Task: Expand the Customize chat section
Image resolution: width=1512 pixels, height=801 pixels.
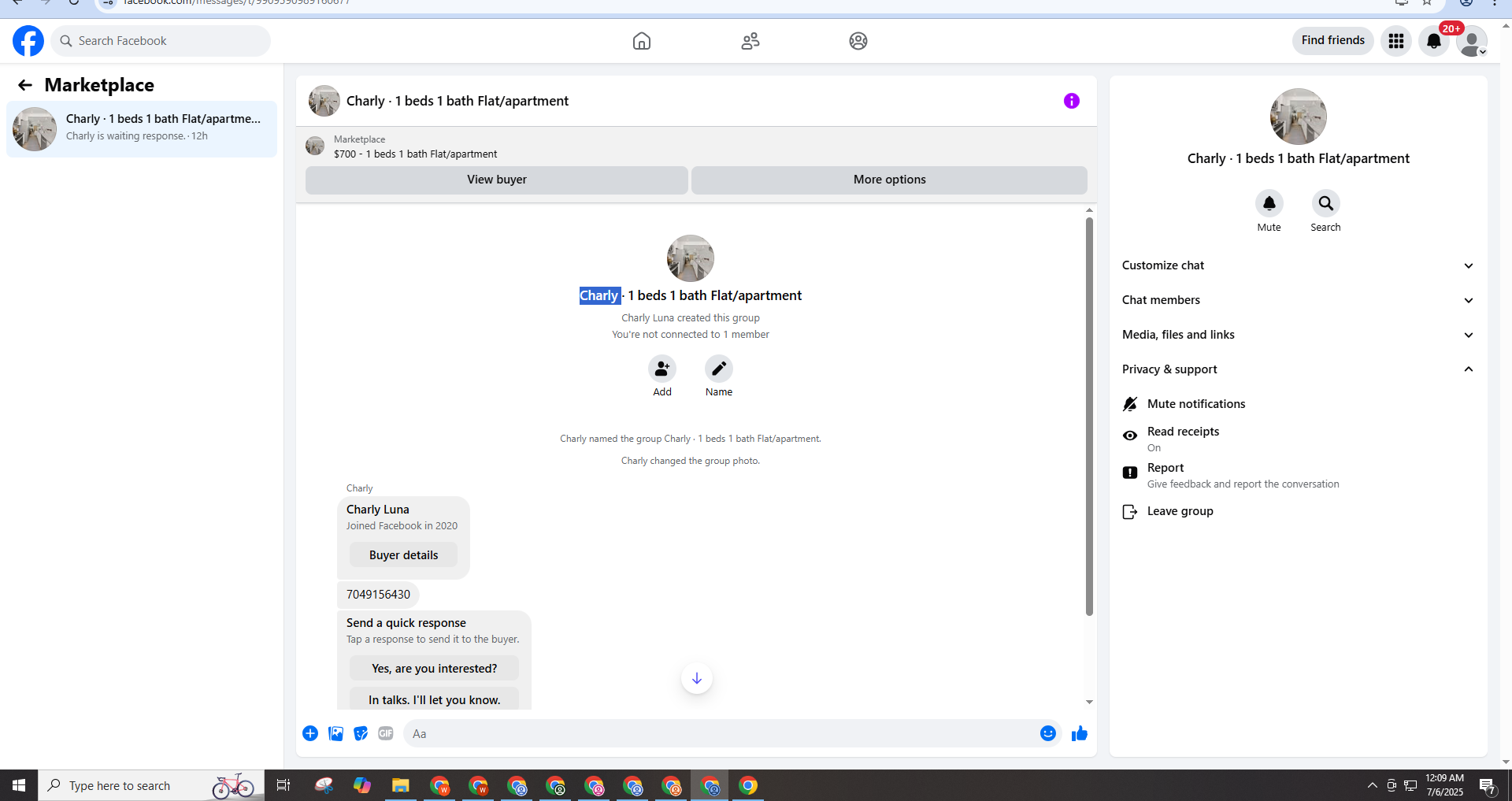Action: click(1299, 265)
